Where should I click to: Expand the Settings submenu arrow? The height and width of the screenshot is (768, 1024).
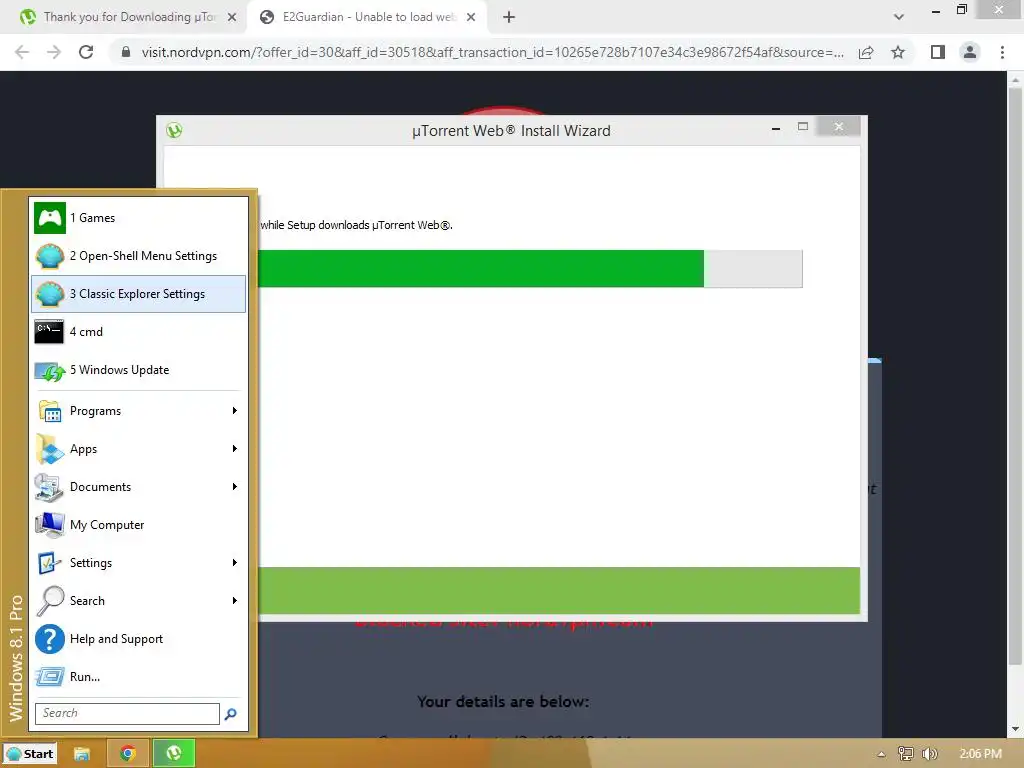pyautogui.click(x=234, y=562)
